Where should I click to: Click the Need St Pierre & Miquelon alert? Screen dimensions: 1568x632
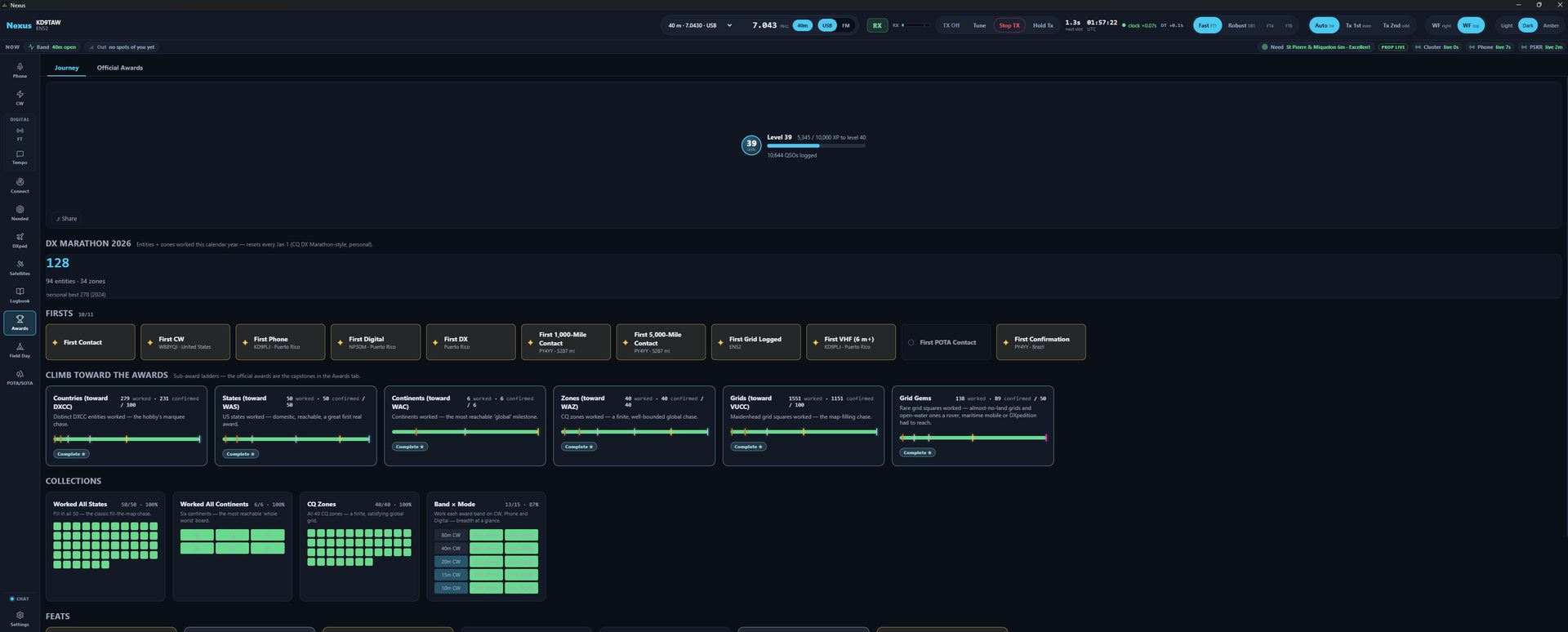pyautogui.click(x=1316, y=47)
